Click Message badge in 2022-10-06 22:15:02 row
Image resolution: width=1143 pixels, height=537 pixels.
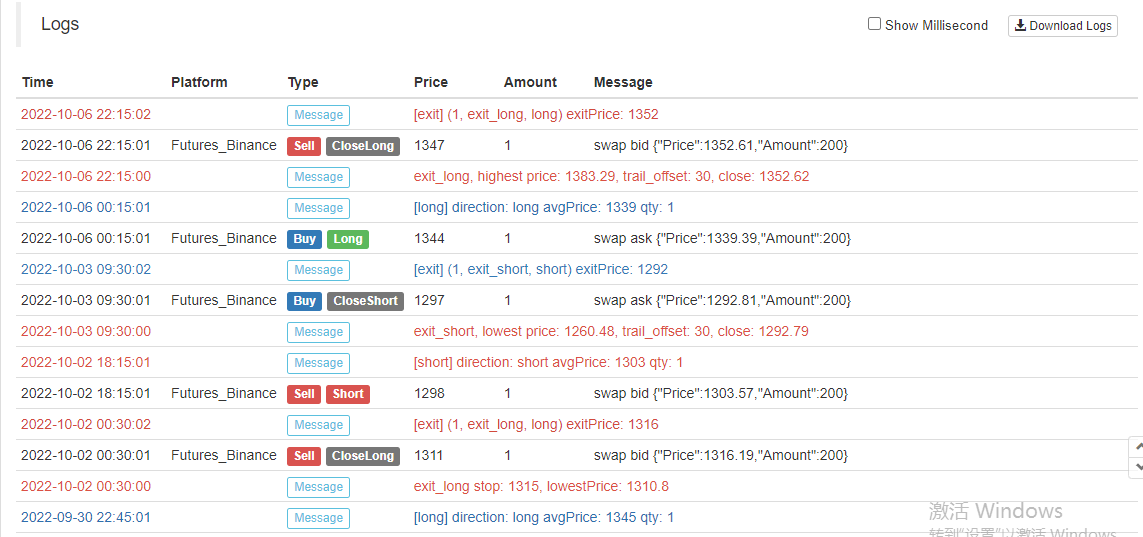click(318, 115)
